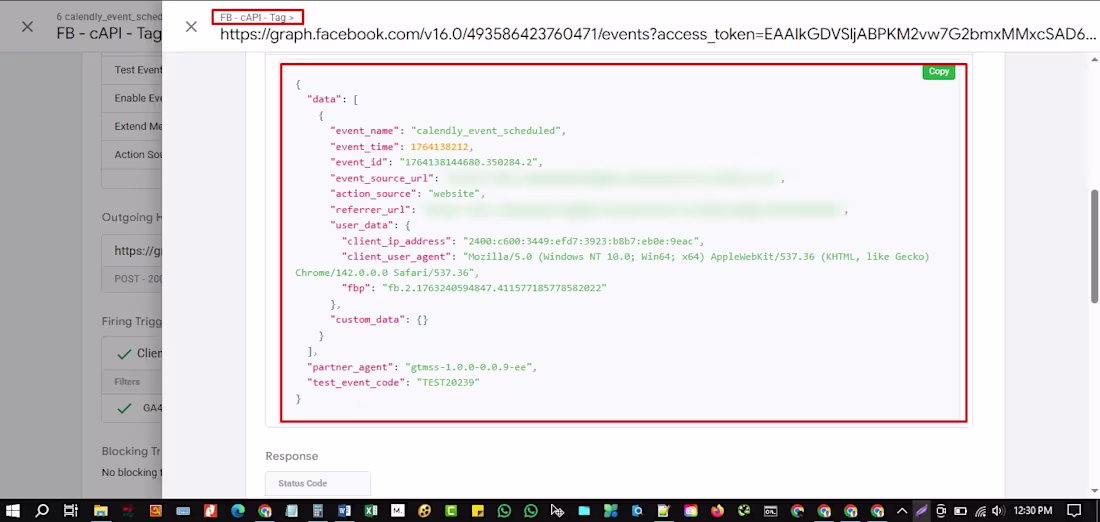Open Microsoft Edge from taskbar
Screen dimensions: 1100x522
click(x=238, y=511)
